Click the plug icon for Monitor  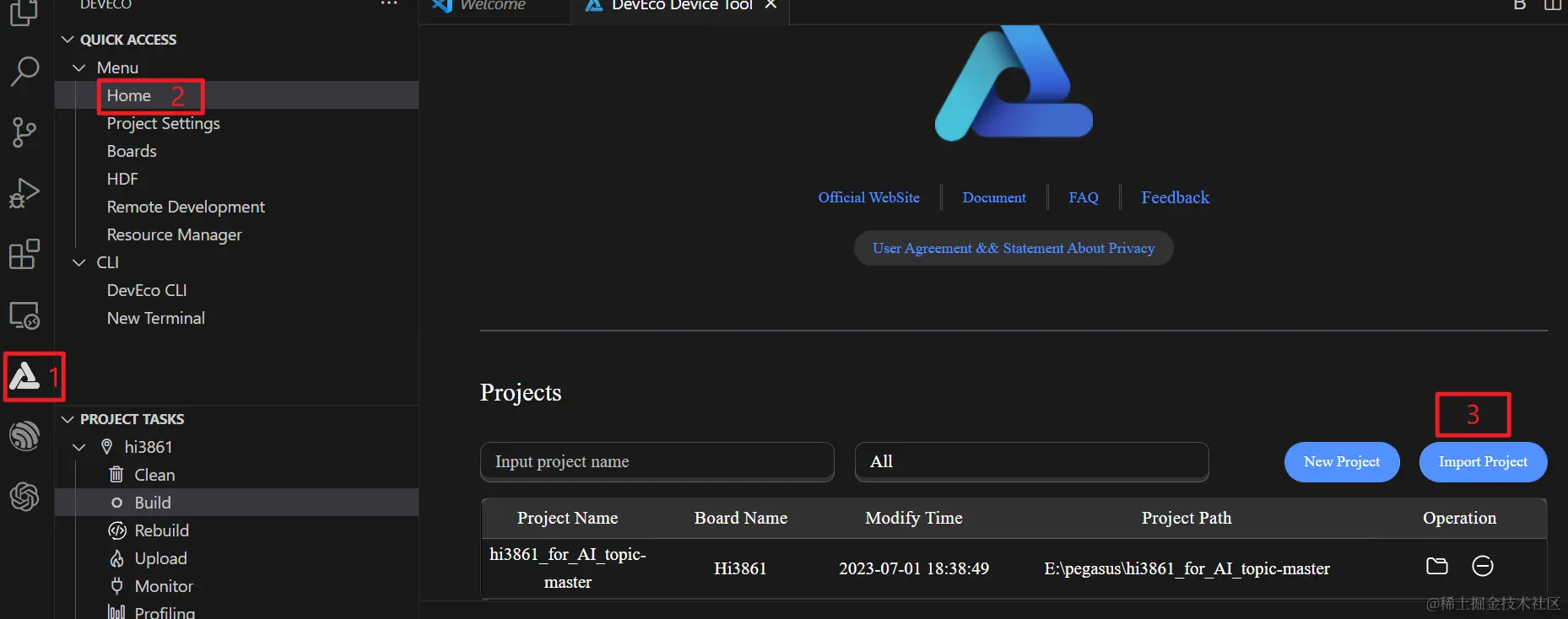[x=116, y=585]
